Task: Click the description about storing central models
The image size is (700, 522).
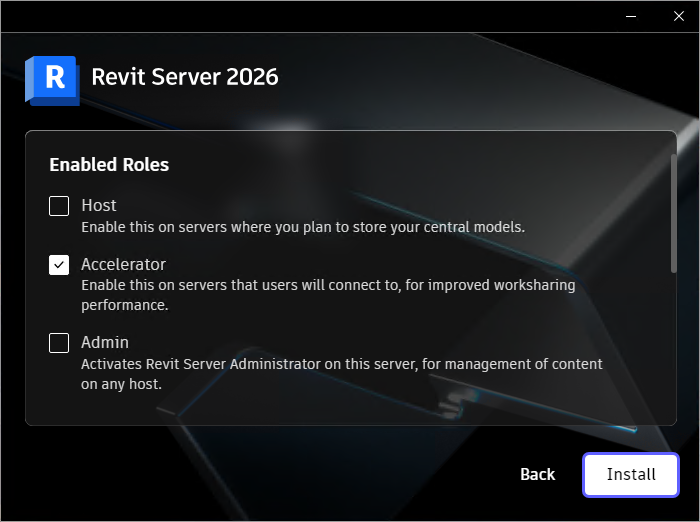Action: tap(303, 227)
